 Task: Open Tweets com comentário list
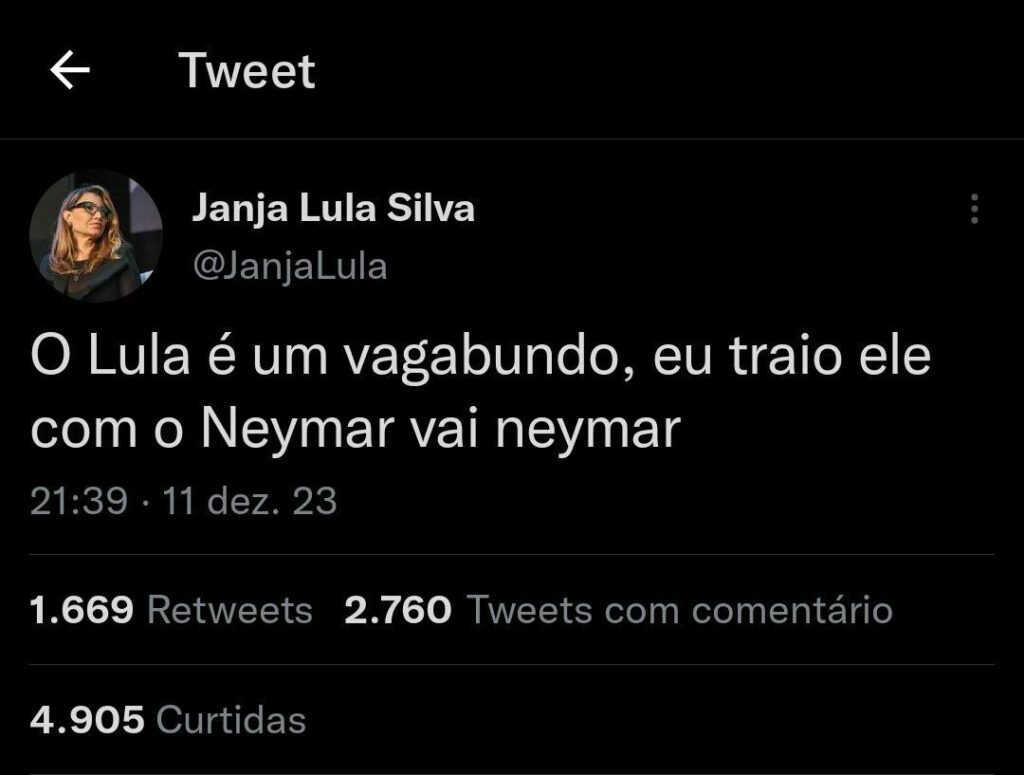click(x=679, y=609)
